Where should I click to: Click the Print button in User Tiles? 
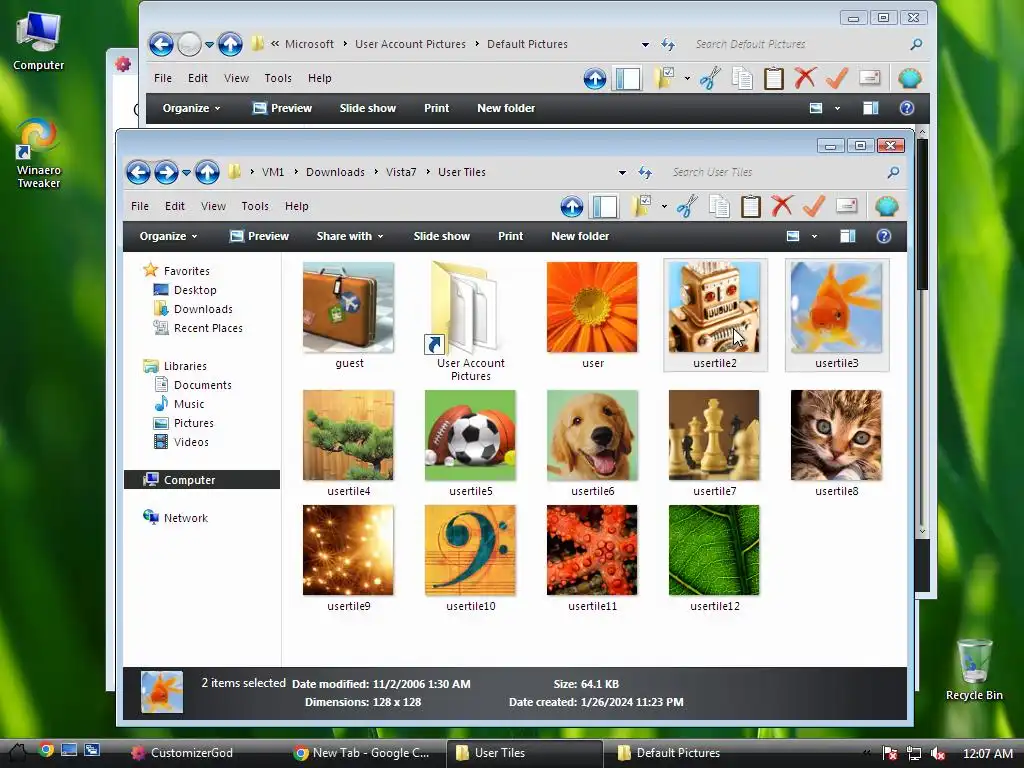coord(510,236)
